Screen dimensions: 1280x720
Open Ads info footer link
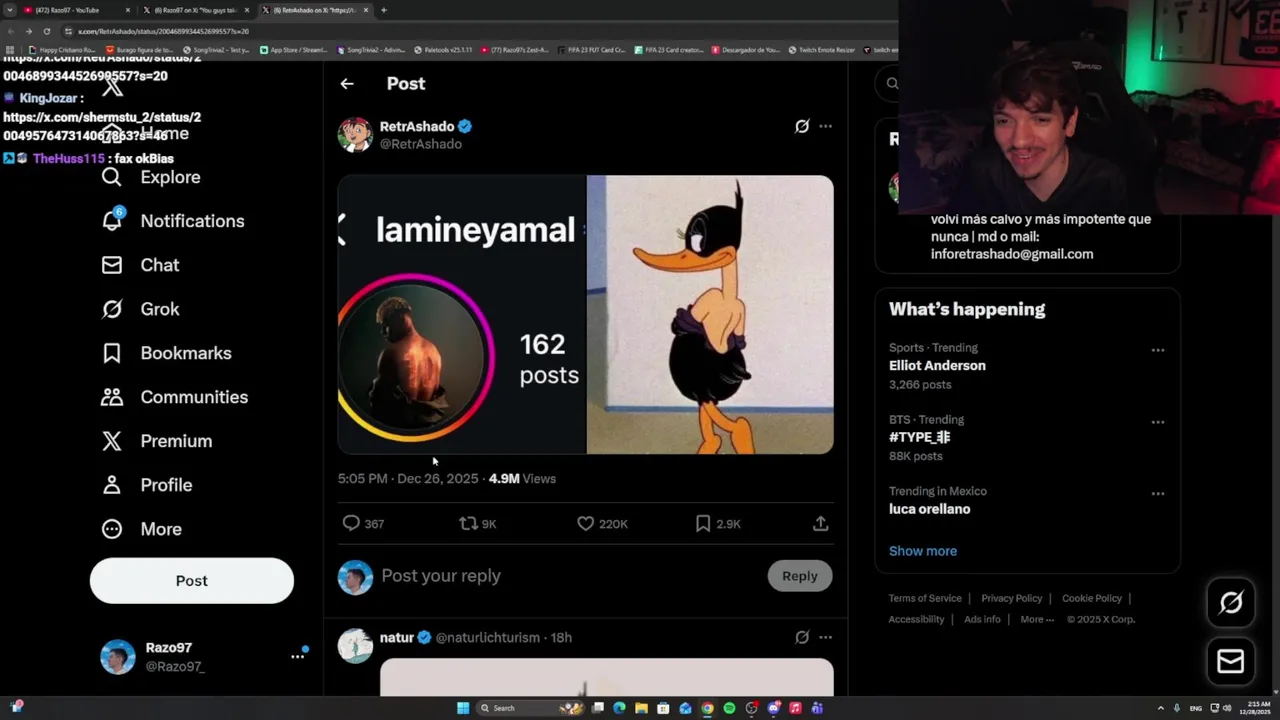[982, 619]
